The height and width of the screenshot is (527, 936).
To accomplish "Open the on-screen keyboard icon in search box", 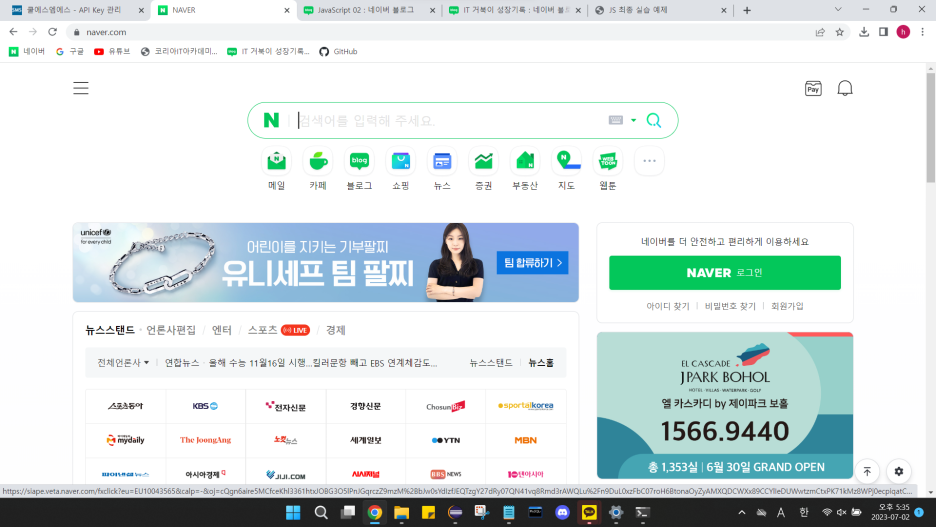I will pos(616,120).
